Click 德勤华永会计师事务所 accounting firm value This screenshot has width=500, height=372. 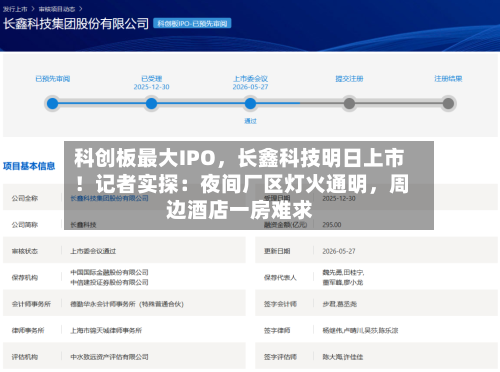pos(127,304)
